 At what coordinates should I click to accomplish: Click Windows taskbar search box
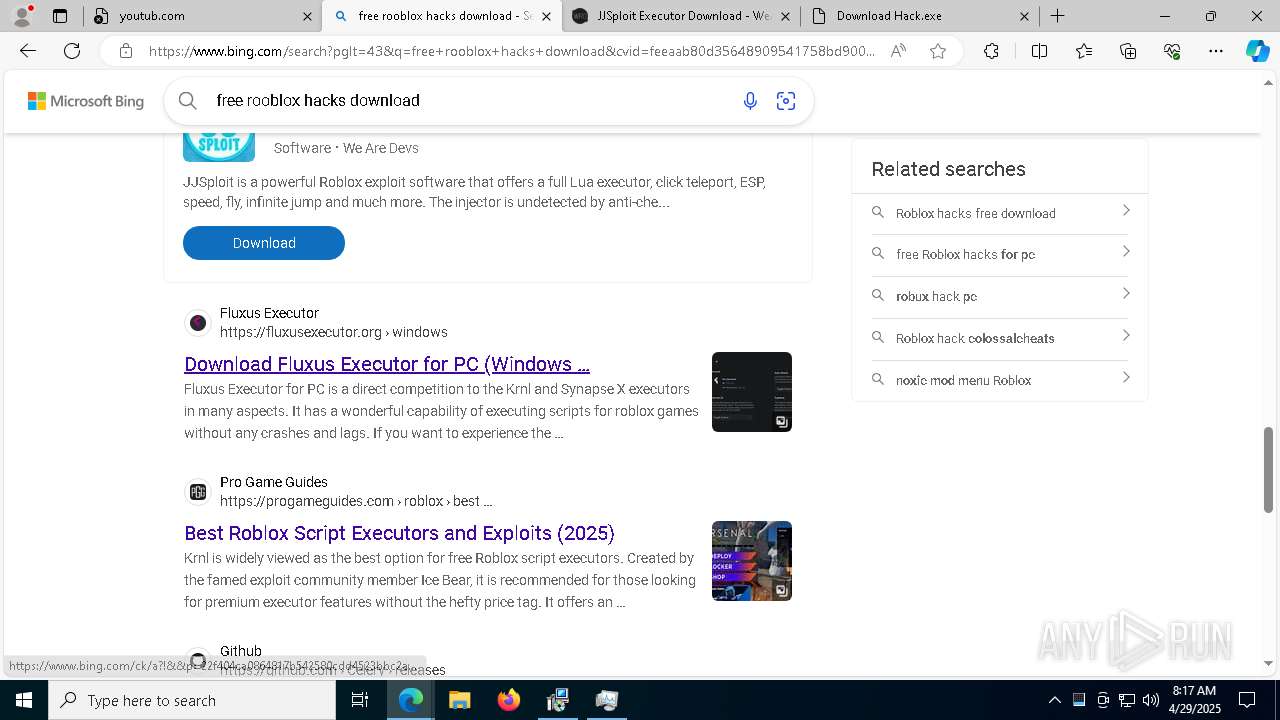point(192,700)
